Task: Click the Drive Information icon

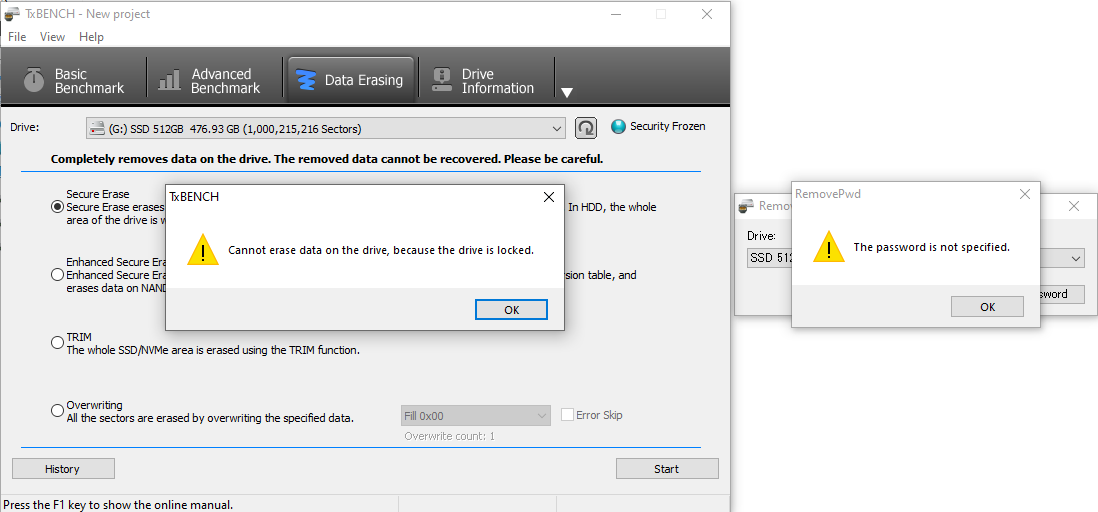Action: tap(441, 80)
